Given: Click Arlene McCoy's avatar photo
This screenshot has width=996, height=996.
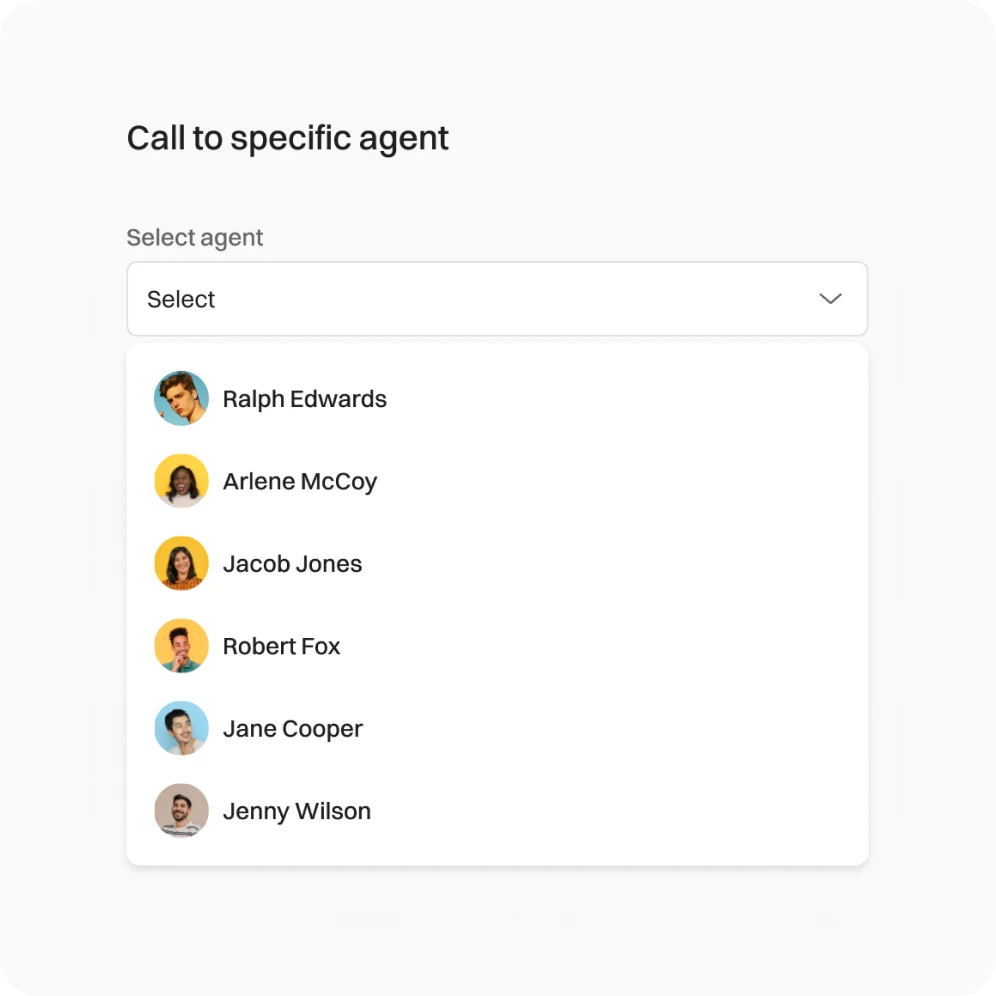Looking at the screenshot, I should (x=181, y=481).
